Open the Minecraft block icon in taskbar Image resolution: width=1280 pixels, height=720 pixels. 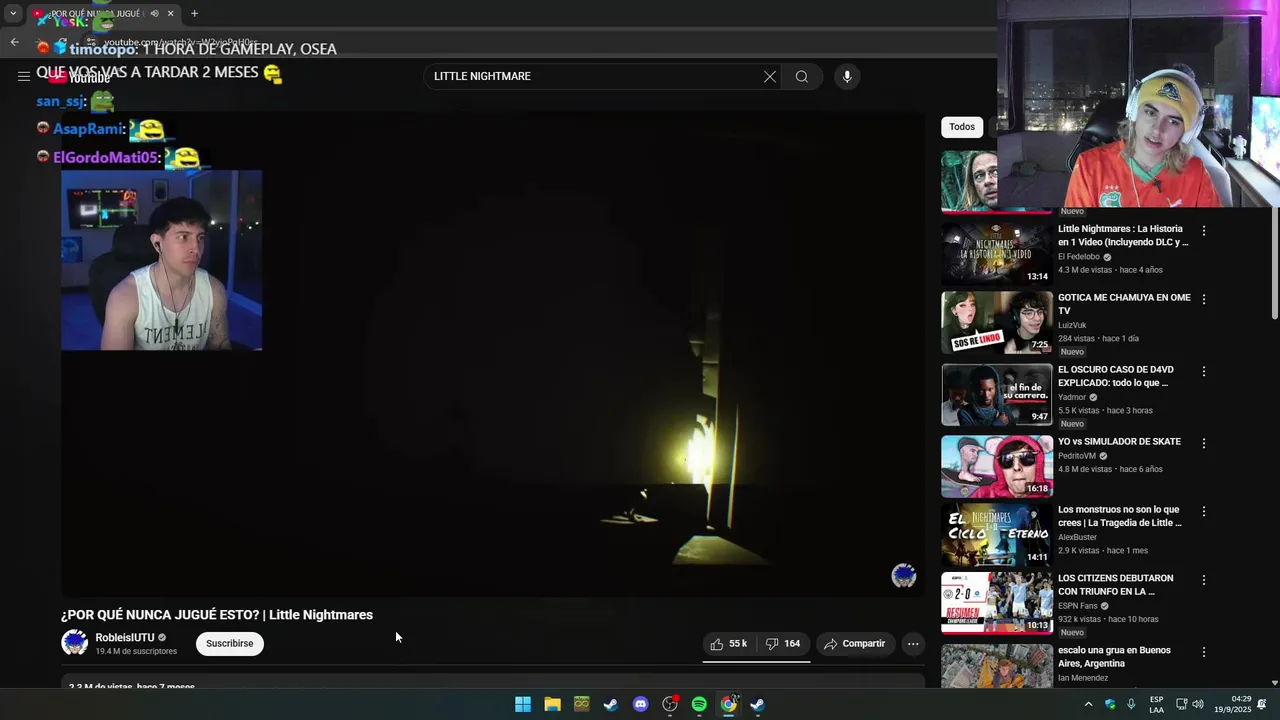tap(582, 704)
